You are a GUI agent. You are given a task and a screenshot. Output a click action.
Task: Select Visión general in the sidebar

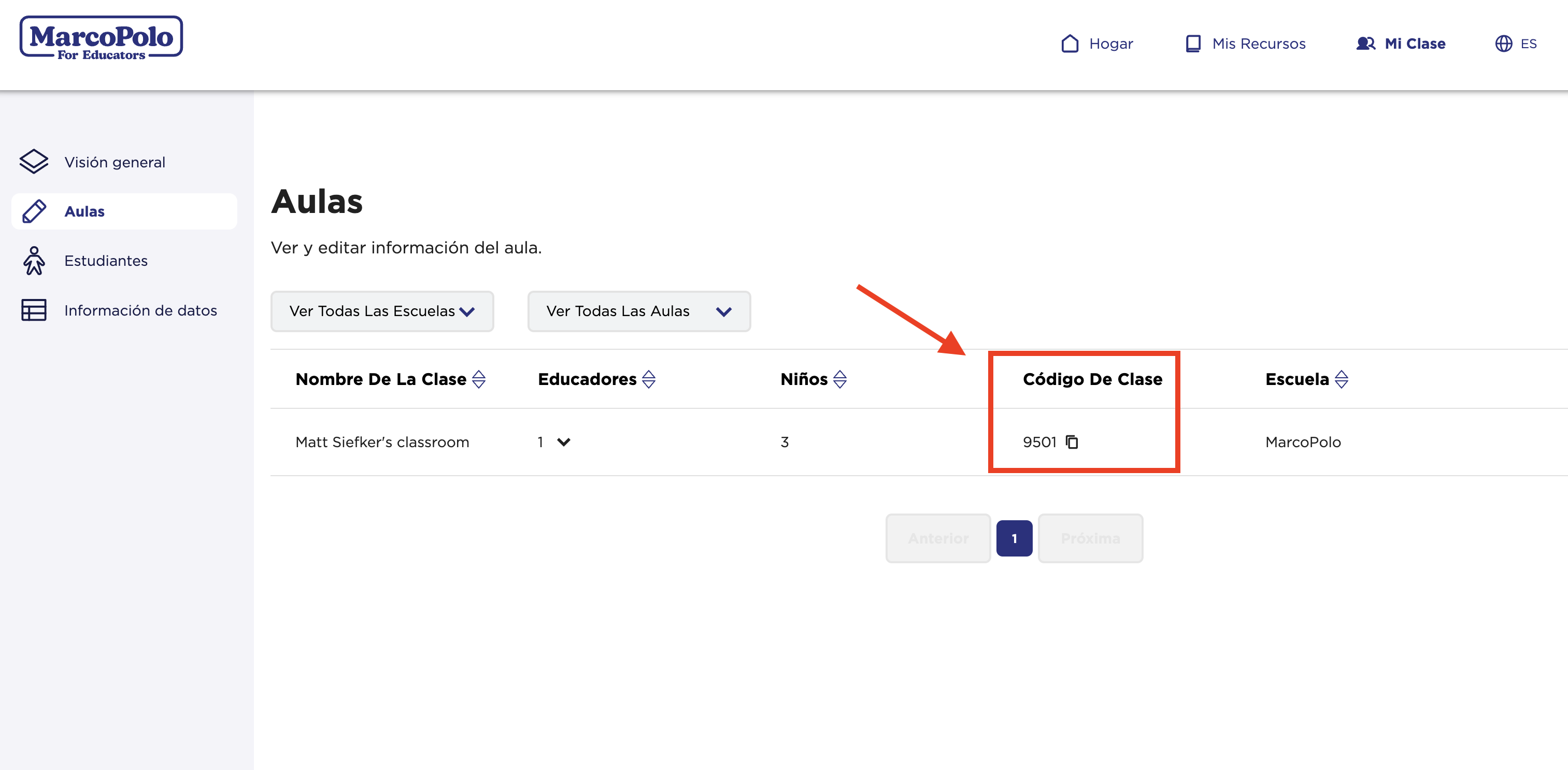point(124,162)
